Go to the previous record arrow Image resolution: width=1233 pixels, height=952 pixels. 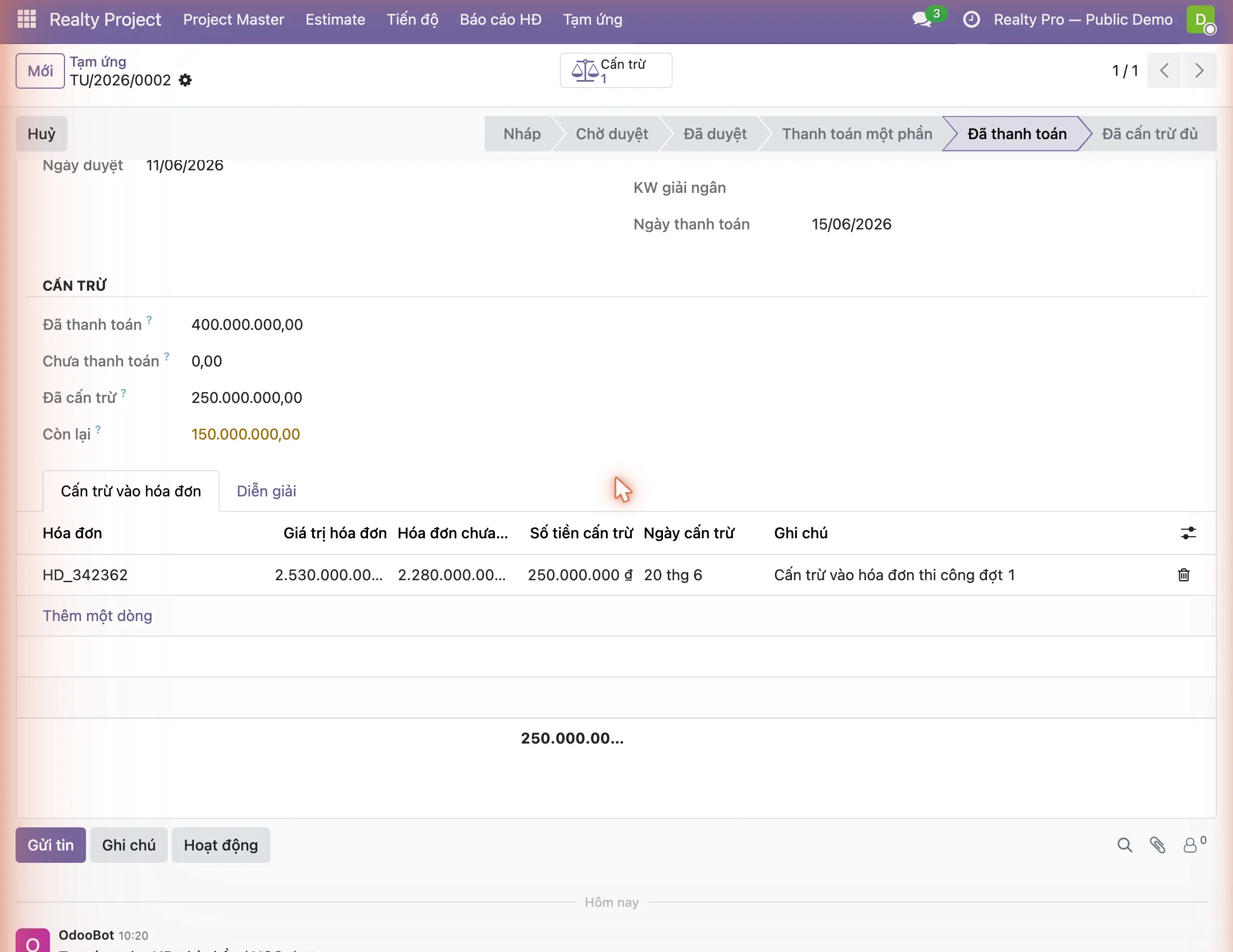1164,70
